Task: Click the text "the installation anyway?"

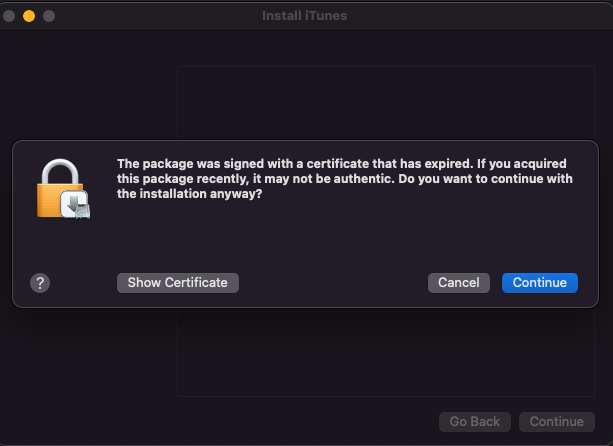Action: point(190,195)
